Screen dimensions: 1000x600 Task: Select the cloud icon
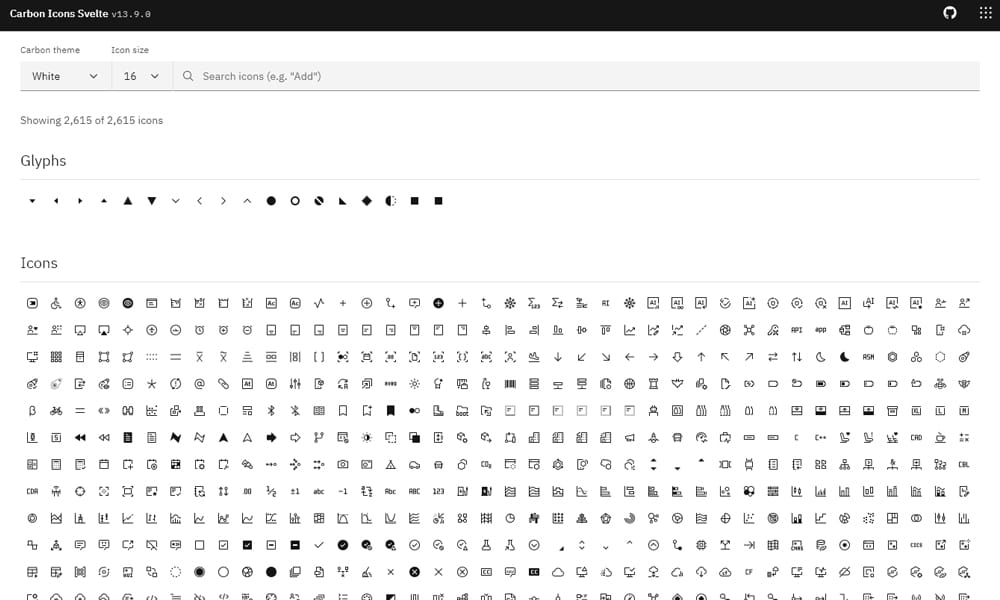[558, 572]
